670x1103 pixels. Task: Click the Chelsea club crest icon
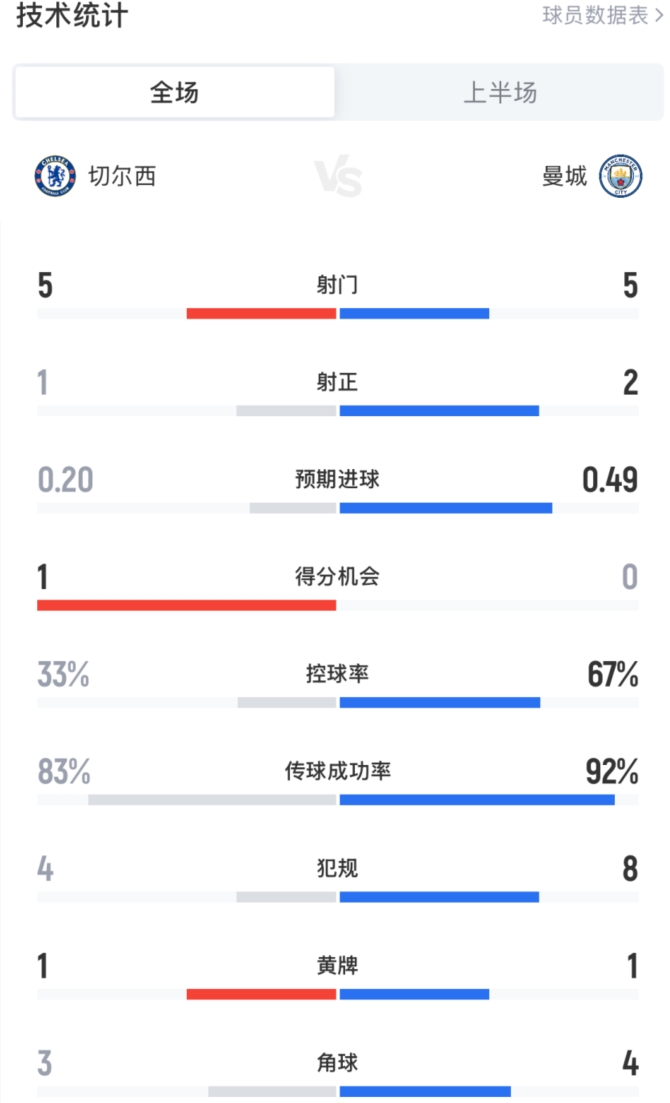[54, 177]
